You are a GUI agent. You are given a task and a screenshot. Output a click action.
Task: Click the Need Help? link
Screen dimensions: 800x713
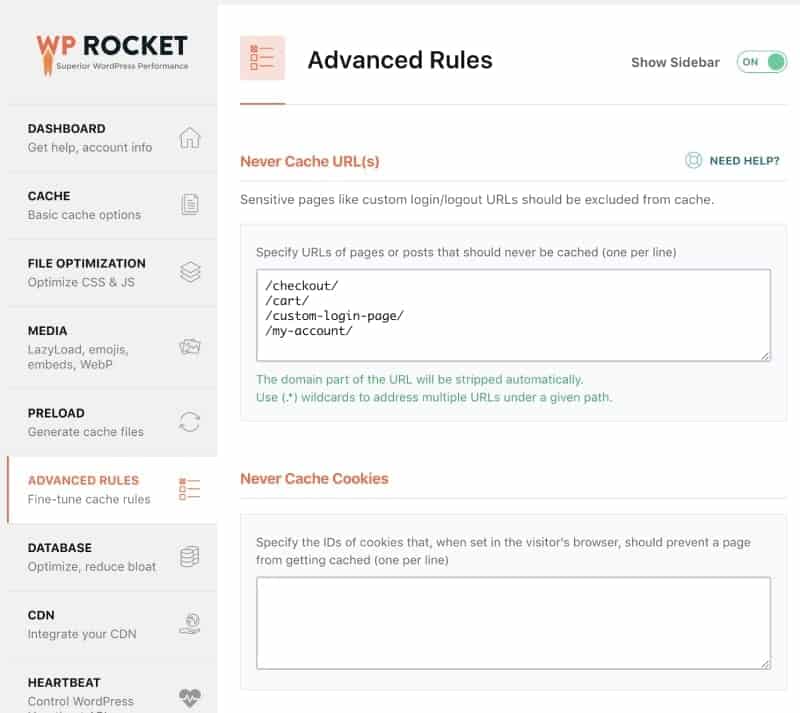tap(744, 160)
